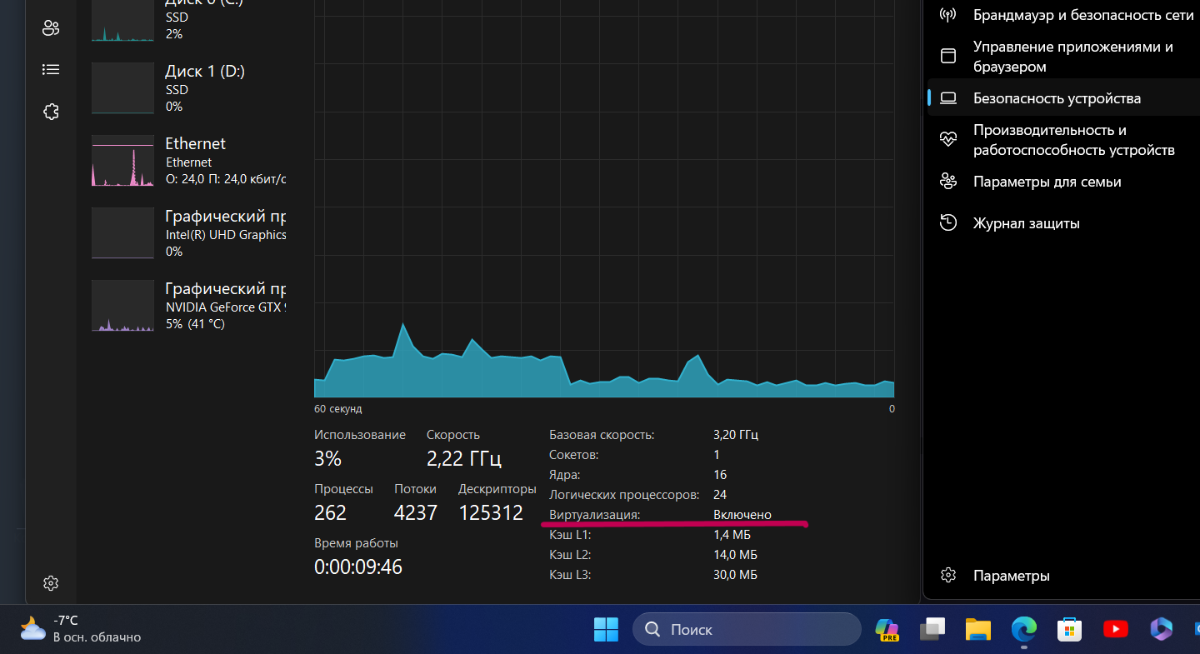Open Copilot from the taskbar
The image size is (1200, 654).
pos(887,629)
